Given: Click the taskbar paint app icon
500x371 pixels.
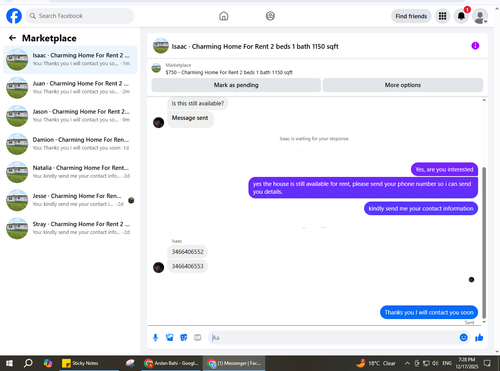Looking at the screenshot, I should pos(130,363).
